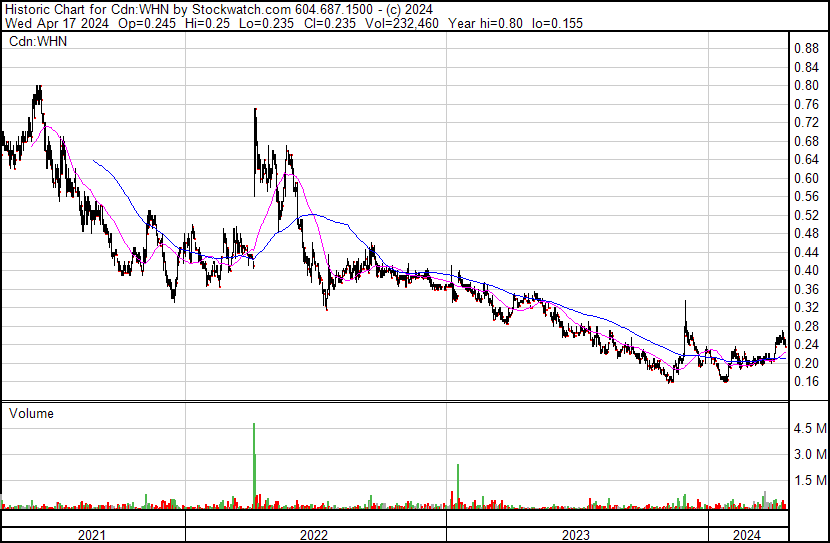830x543 pixels.
Task: Click the 'Cdn:WHN' symbol label in price panel
Action: coord(38,41)
